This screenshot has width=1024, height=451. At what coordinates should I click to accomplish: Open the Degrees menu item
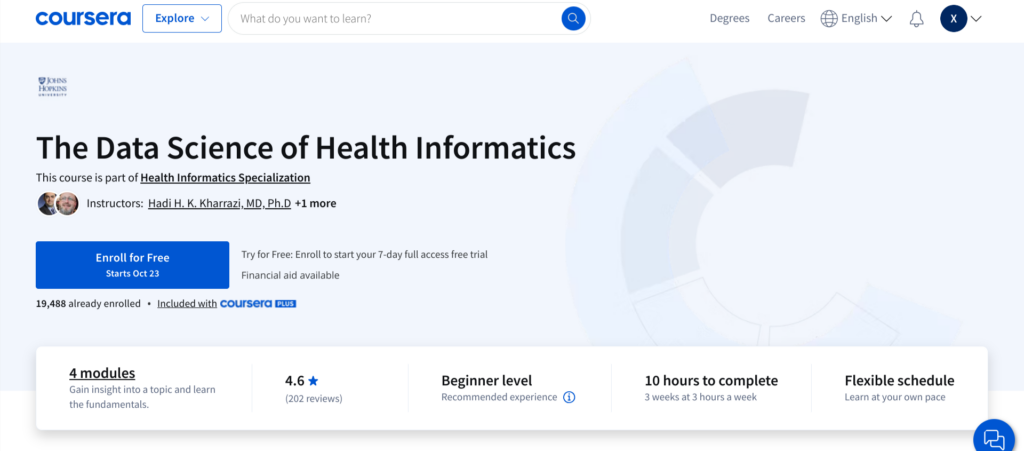click(729, 18)
